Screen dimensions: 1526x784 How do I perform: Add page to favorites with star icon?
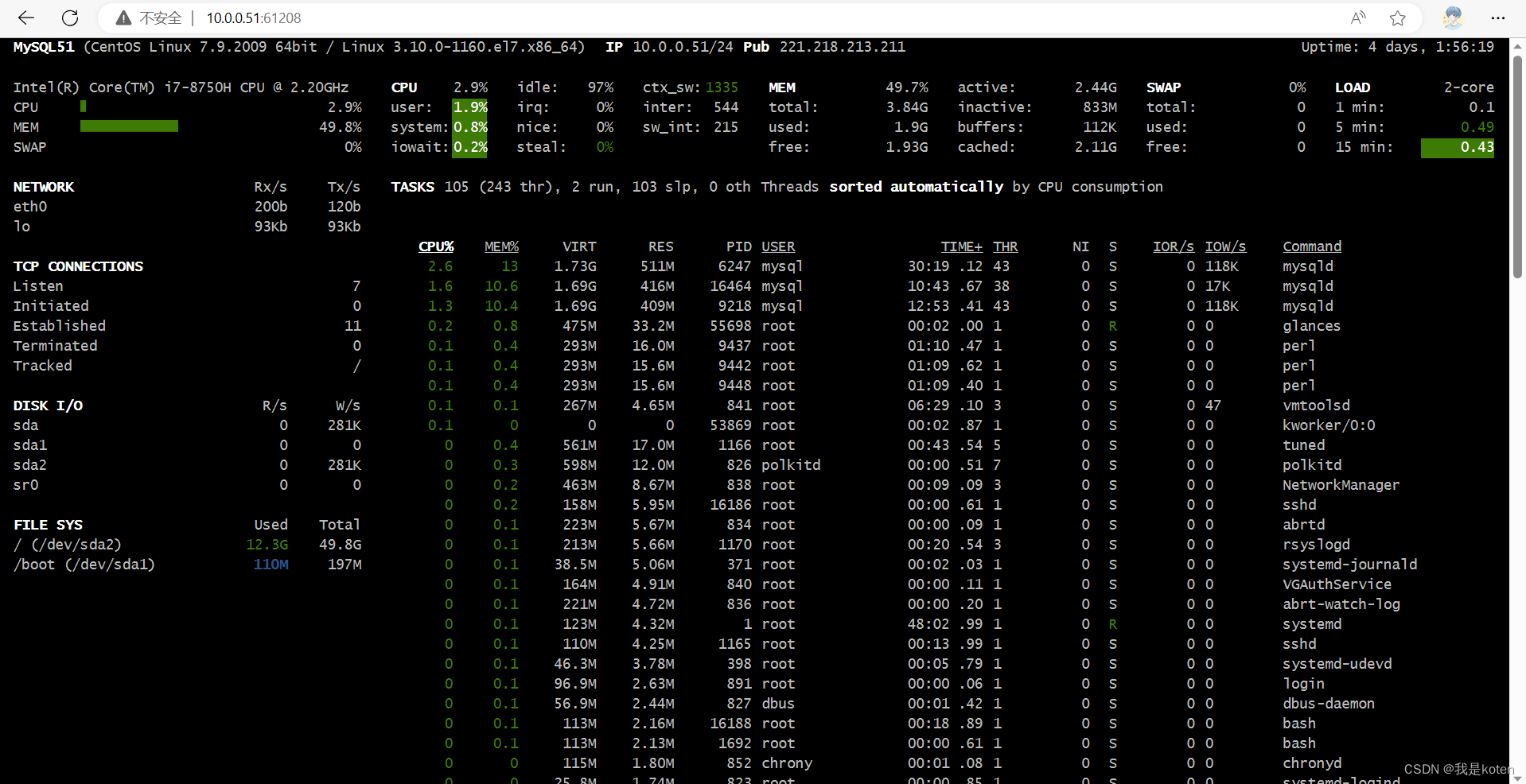pos(1397,17)
